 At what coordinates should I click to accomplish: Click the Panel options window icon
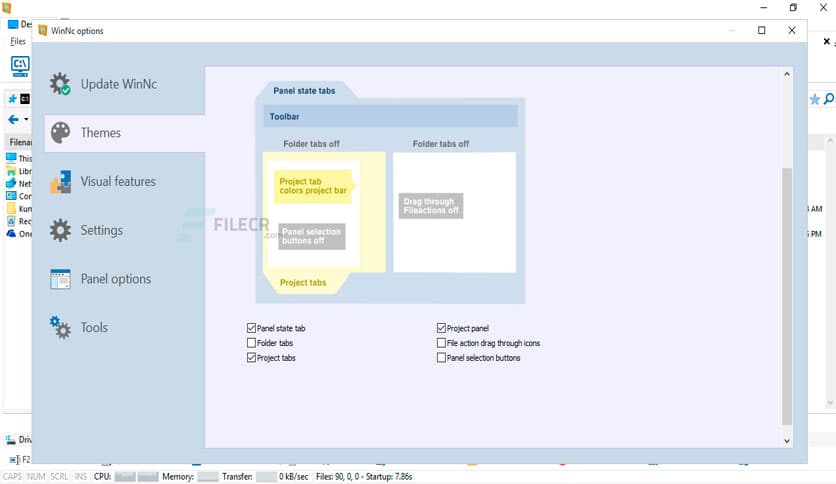61,279
